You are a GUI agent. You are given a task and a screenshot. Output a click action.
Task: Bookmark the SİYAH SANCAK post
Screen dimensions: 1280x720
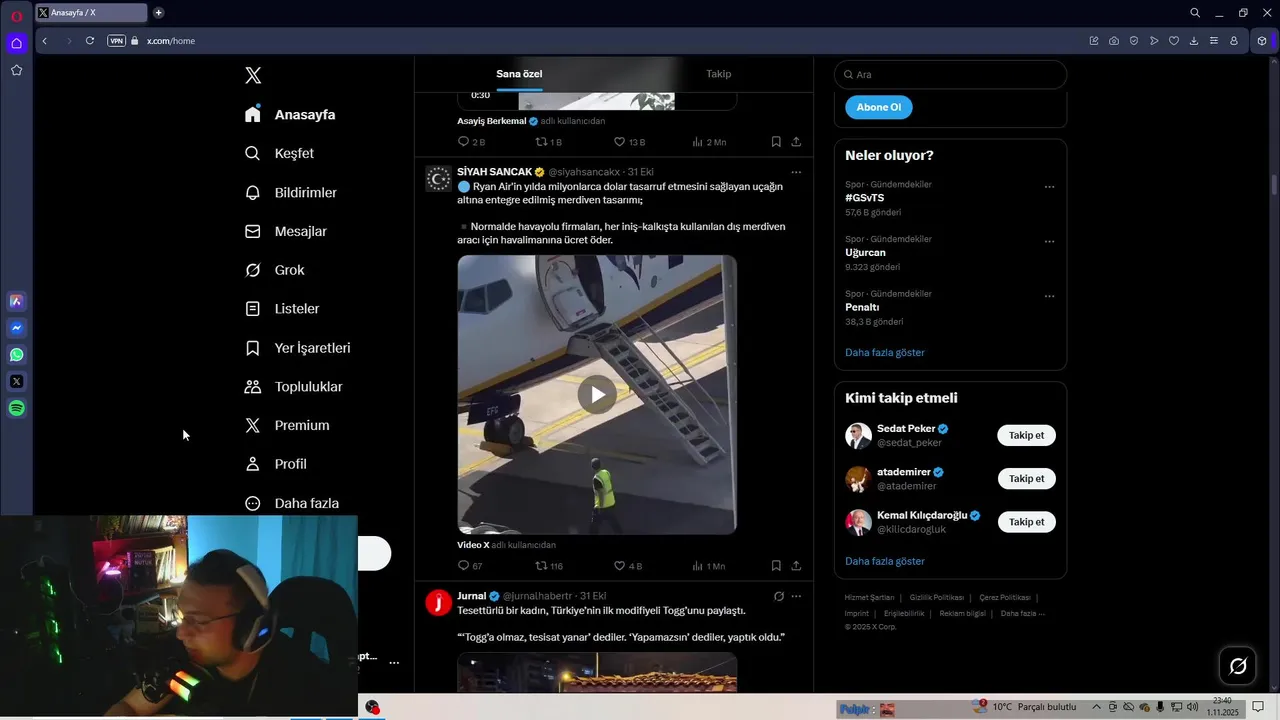(x=776, y=566)
